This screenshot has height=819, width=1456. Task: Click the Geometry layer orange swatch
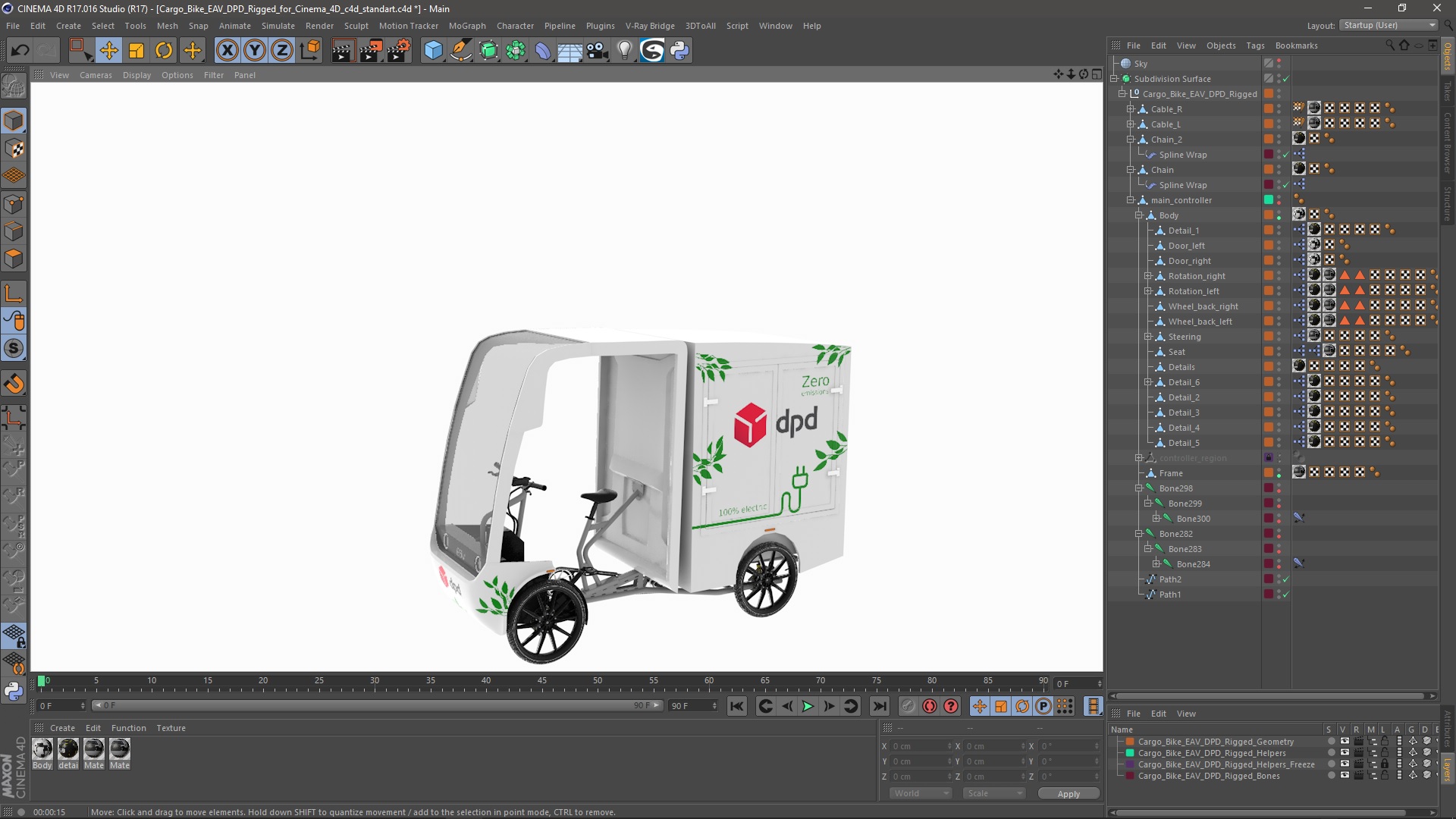point(1130,742)
